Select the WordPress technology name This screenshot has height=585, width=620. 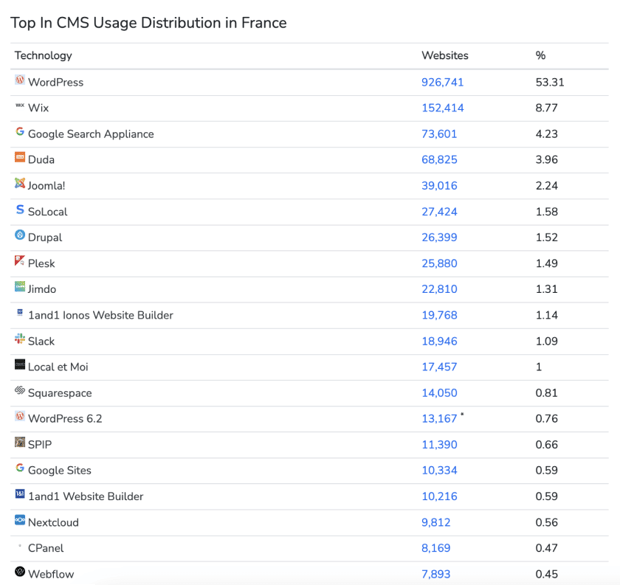pyautogui.click(x=56, y=82)
